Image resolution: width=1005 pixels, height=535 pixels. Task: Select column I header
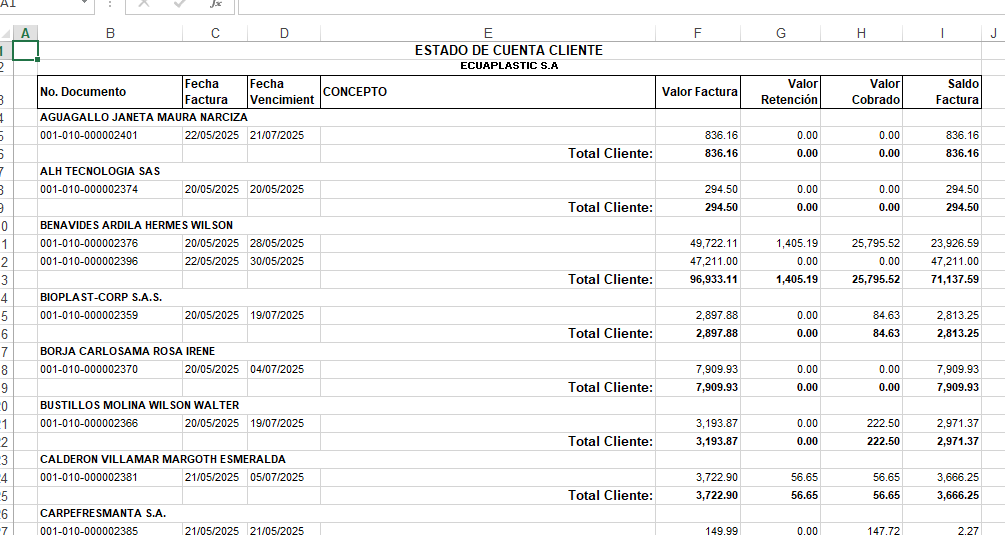pyautogui.click(x=942, y=33)
